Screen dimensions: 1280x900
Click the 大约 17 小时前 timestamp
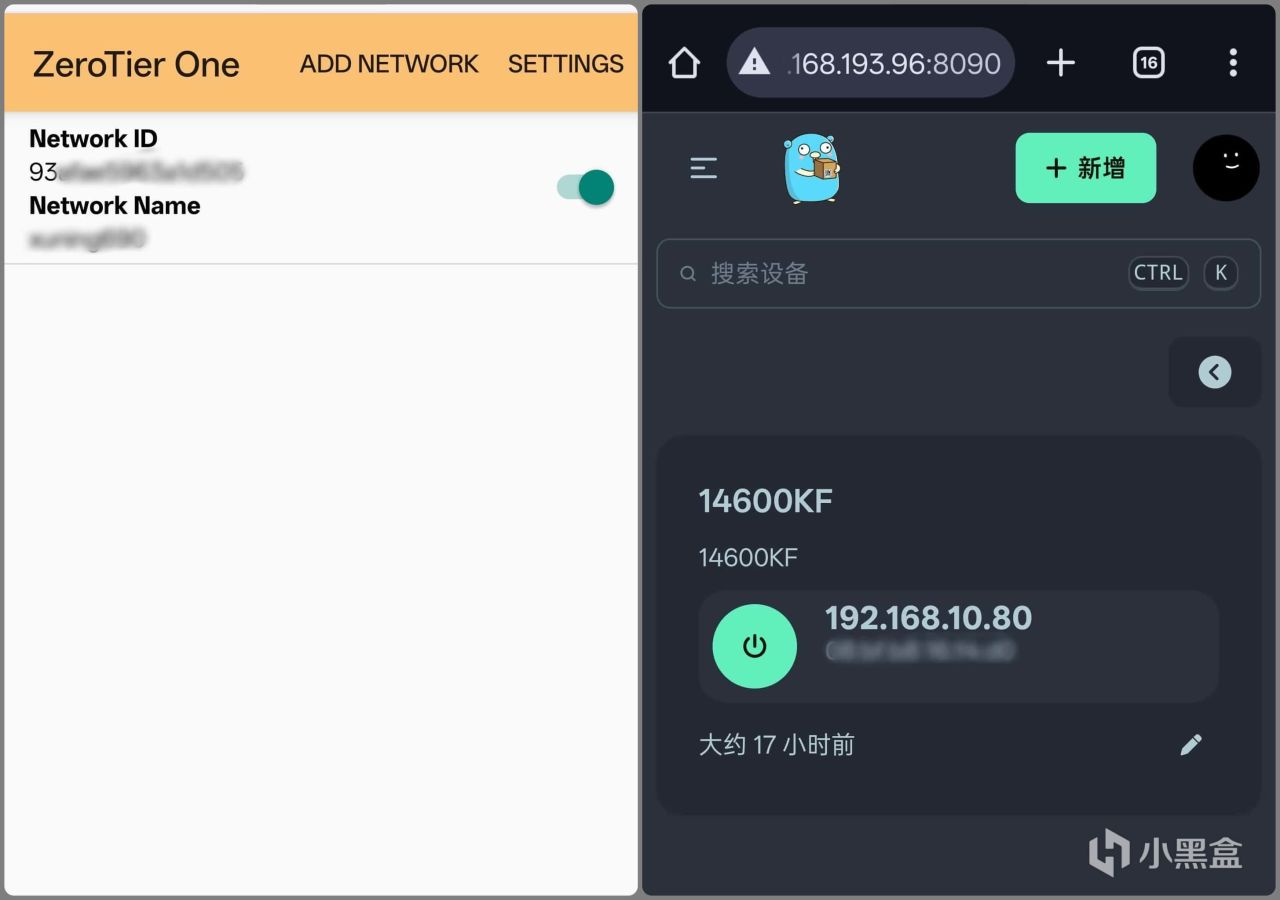[x=777, y=745]
